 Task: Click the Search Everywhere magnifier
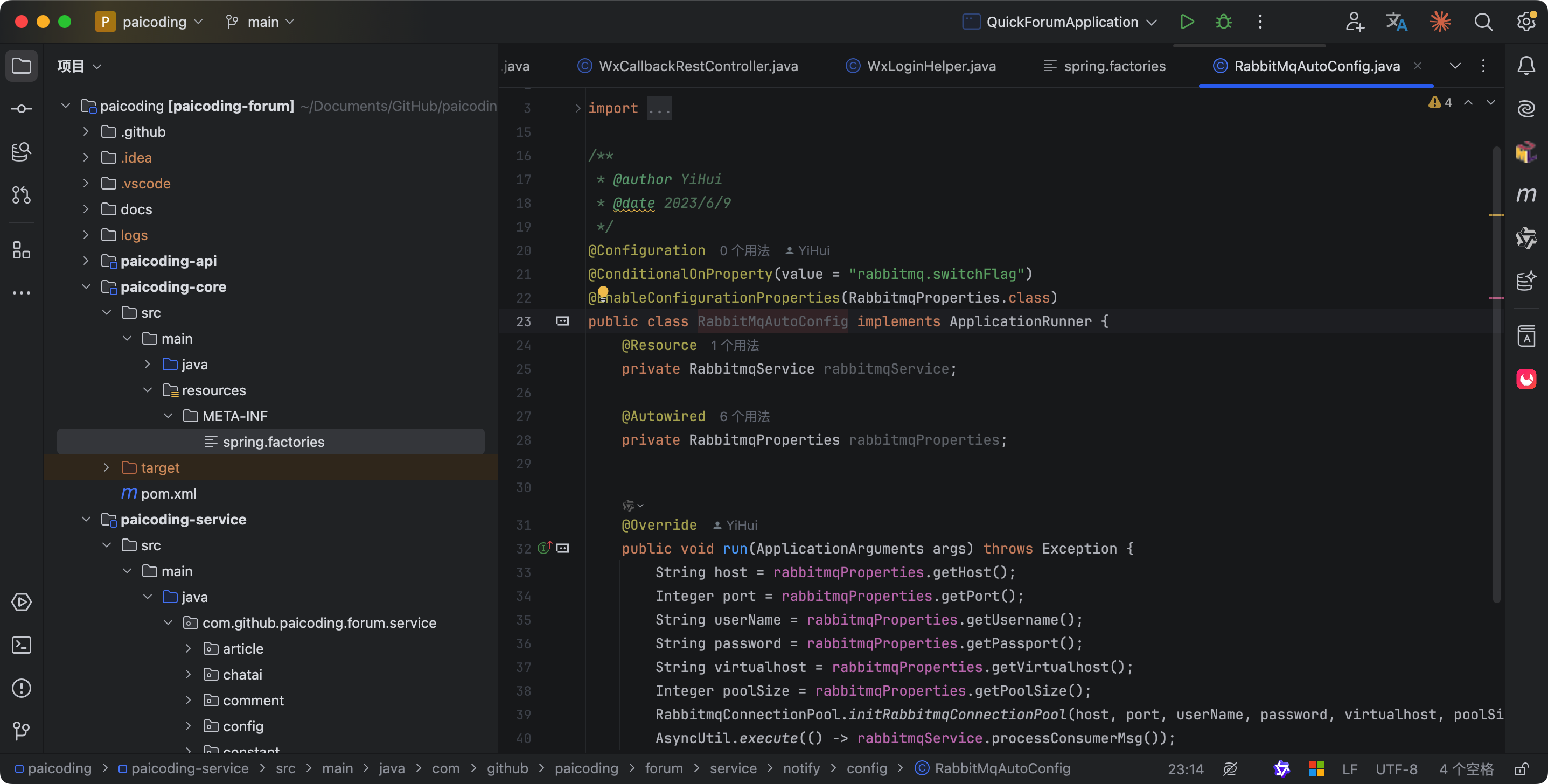tap(1483, 22)
